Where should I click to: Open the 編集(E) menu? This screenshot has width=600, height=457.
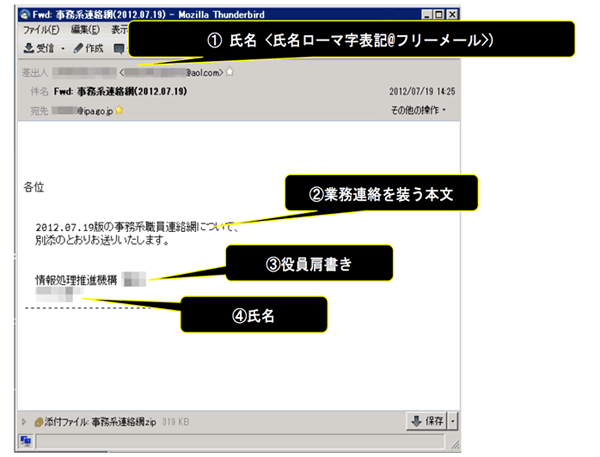(85, 29)
